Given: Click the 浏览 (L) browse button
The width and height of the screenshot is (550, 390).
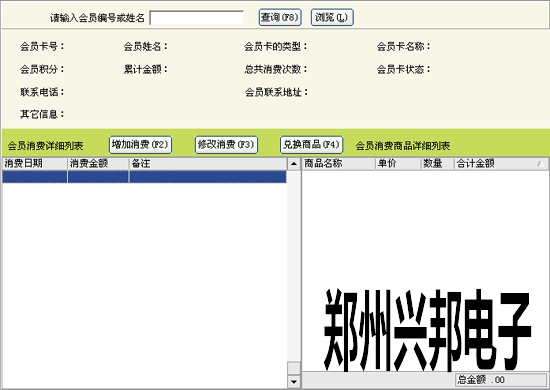Looking at the screenshot, I should pos(332,17).
